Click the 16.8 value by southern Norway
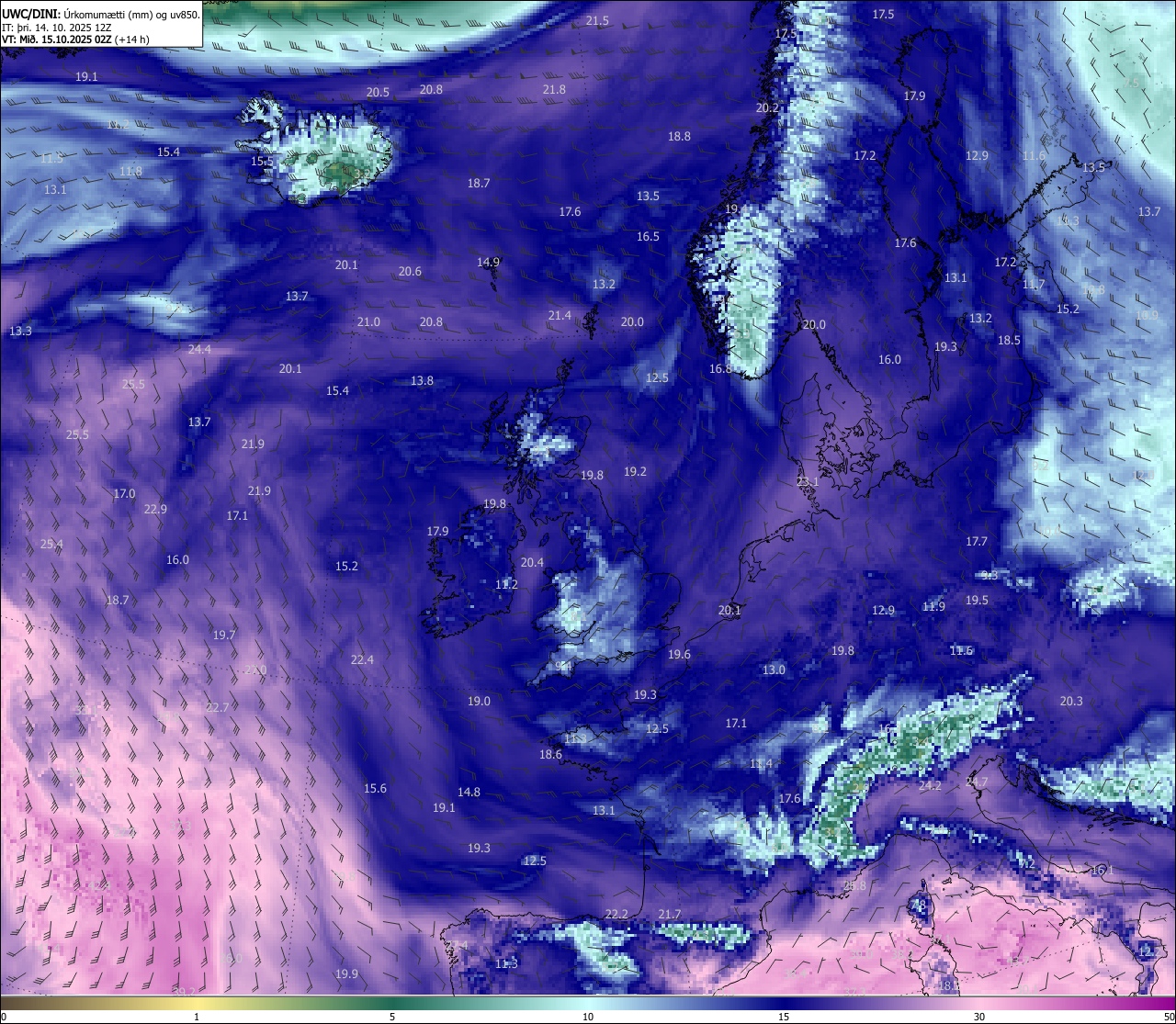Viewport: 1176px width, 1024px height. [x=720, y=368]
